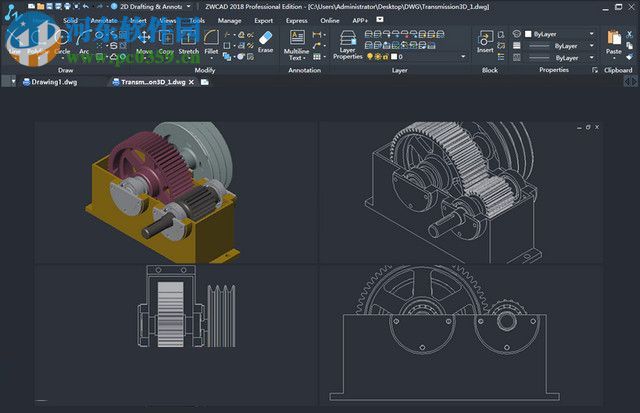The height and width of the screenshot is (413, 640).
Task: Open the 2D Drafting workspace dropdown
Action: [189, 7]
